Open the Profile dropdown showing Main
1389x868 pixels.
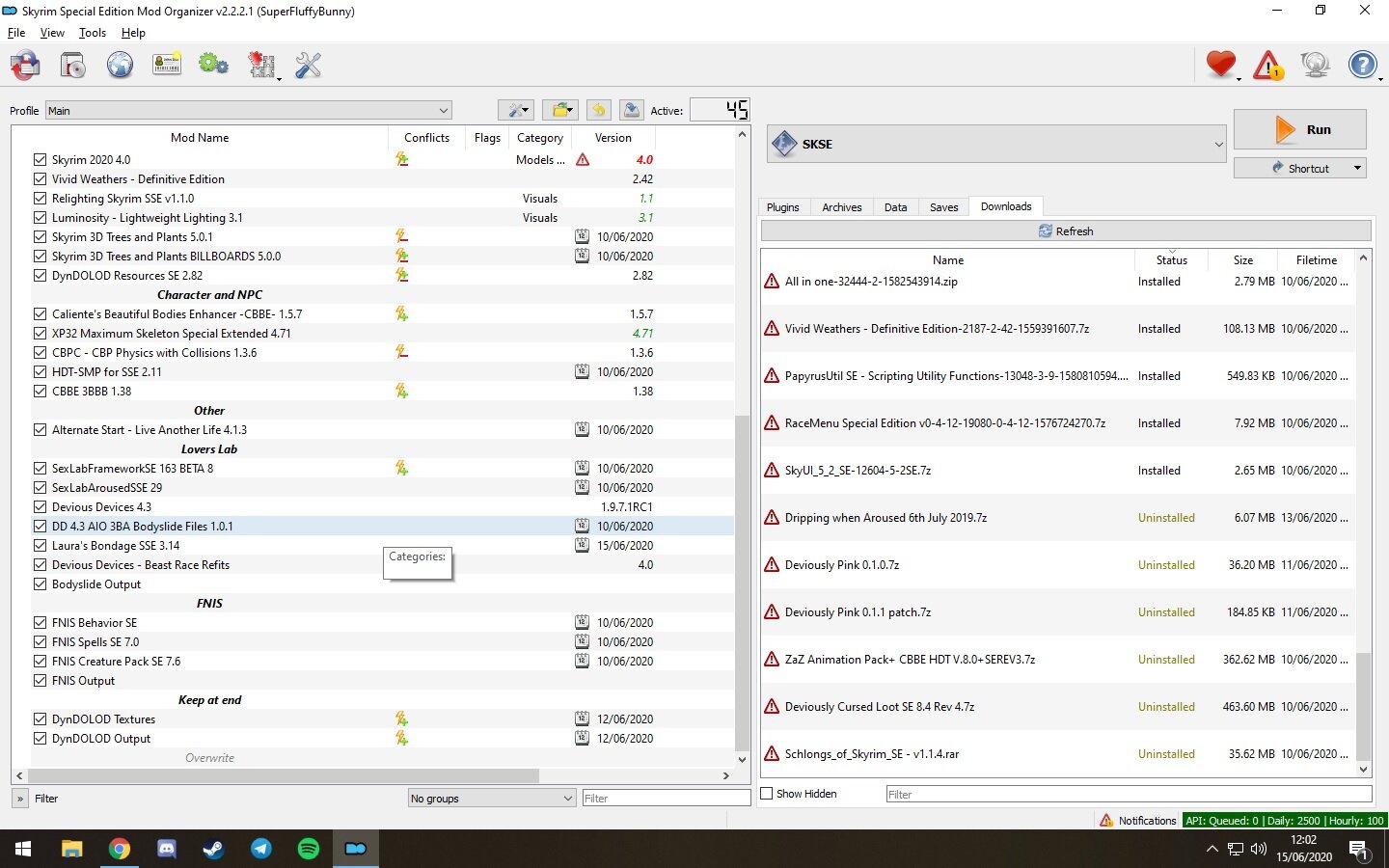[248, 111]
